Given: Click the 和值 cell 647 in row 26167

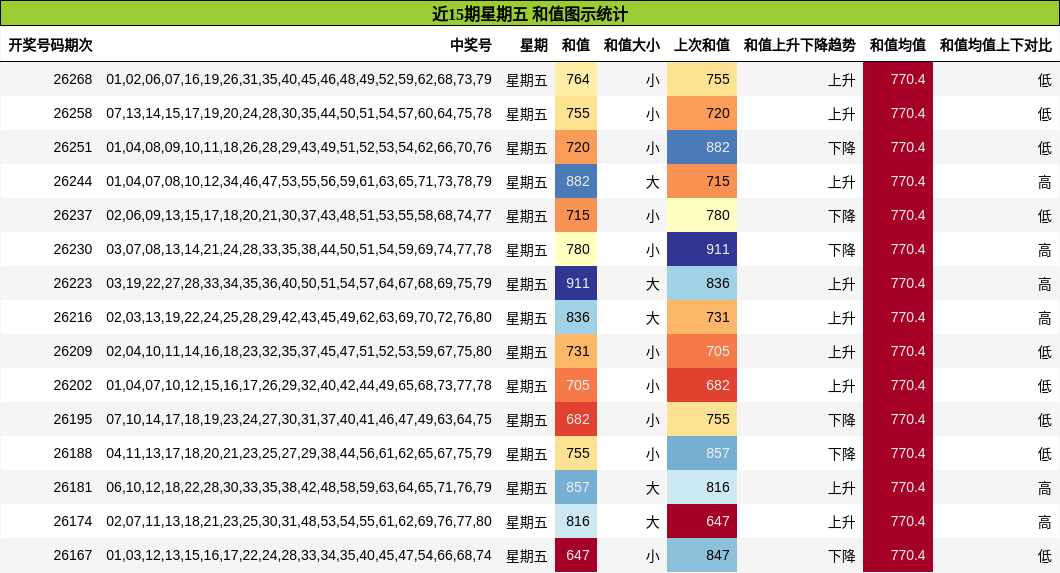Looking at the screenshot, I should (576, 555).
